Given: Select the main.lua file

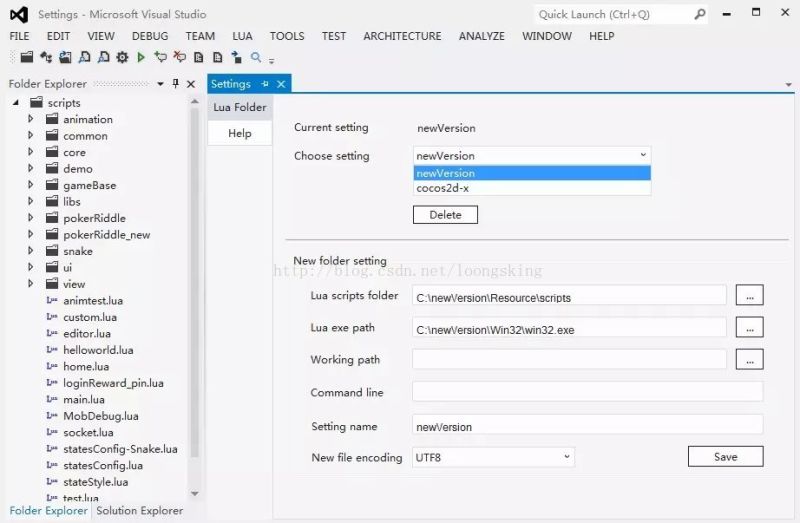Looking at the screenshot, I should [x=84, y=400].
